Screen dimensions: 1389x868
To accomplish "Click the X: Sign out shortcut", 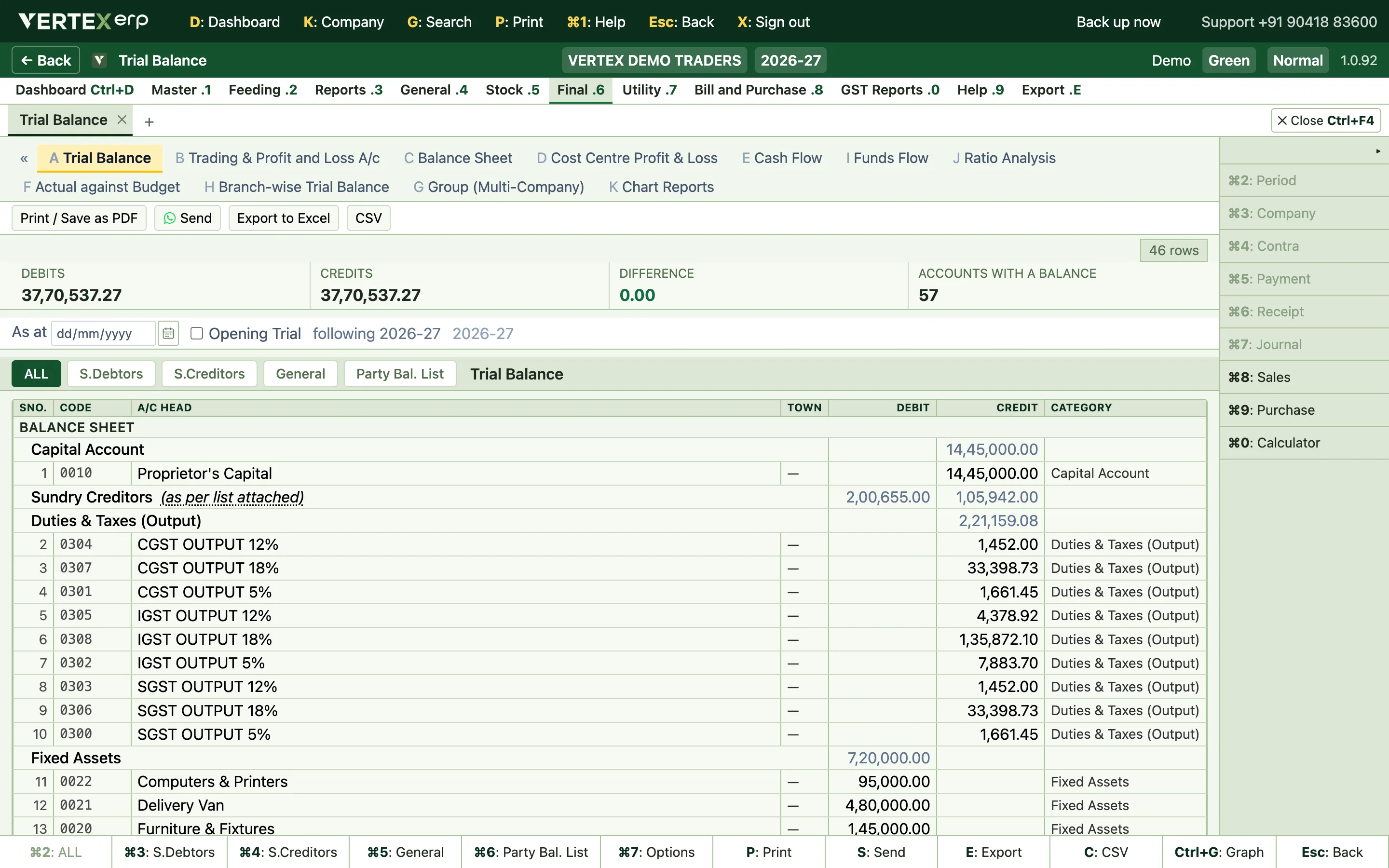I will (x=773, y=22).
